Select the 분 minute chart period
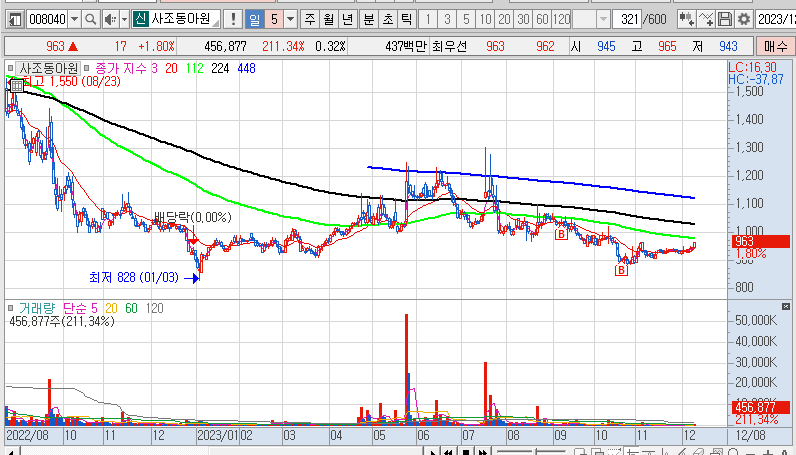Image resolution: width=796 pixels, height=455 pixels. [x=369, y=20]
